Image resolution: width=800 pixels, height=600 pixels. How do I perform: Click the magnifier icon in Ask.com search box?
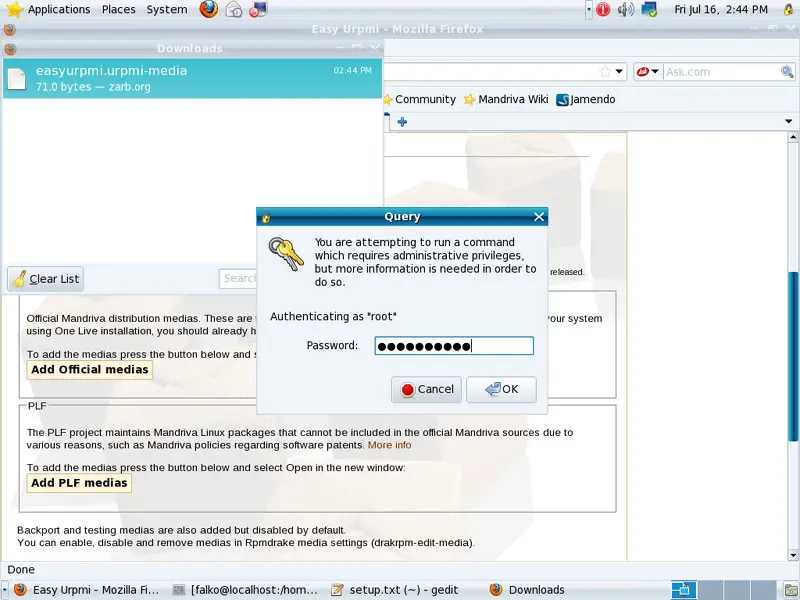787,72
